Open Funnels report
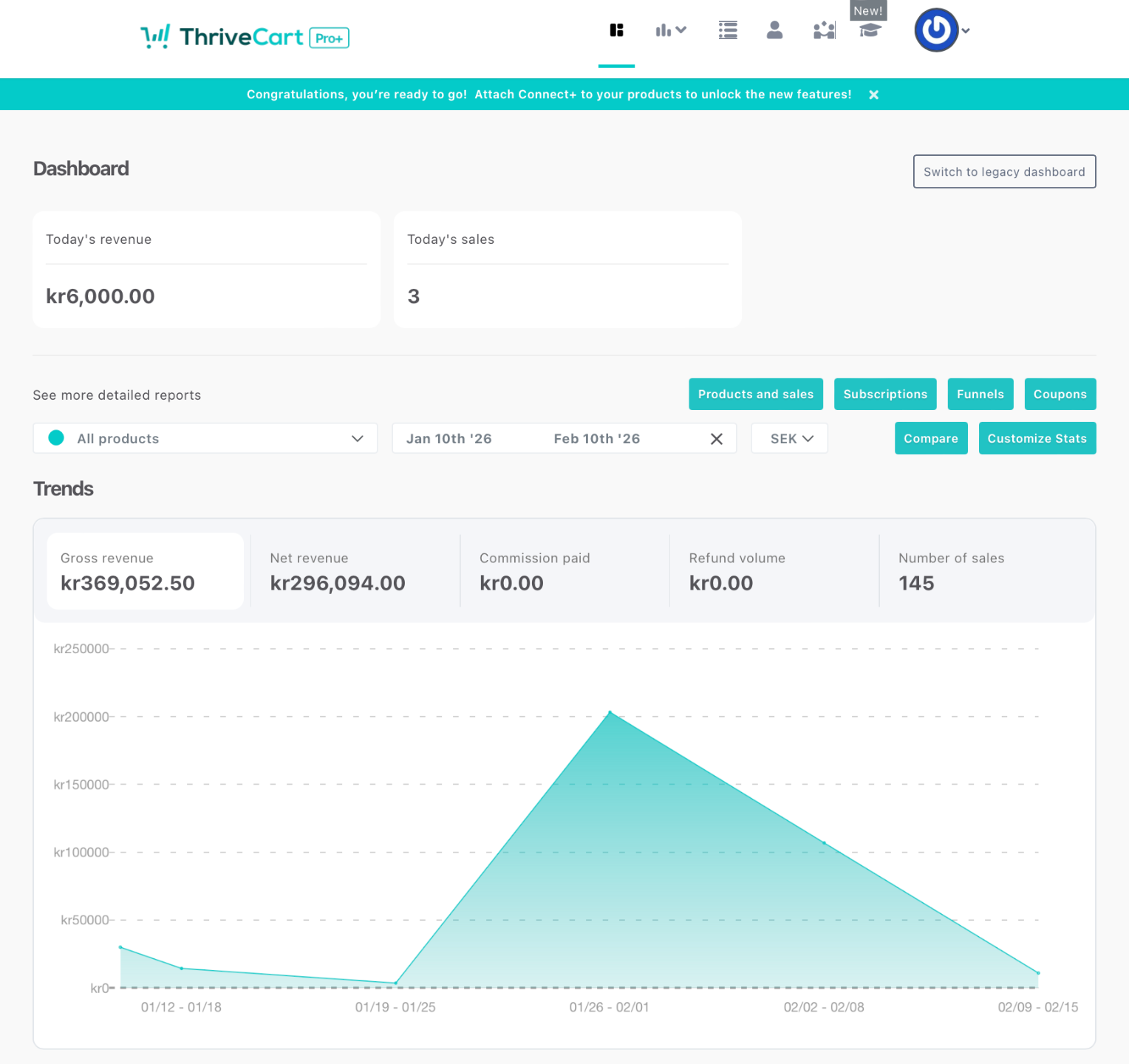Viewport: 1129px width, 1064px height. tap(980, 394)
